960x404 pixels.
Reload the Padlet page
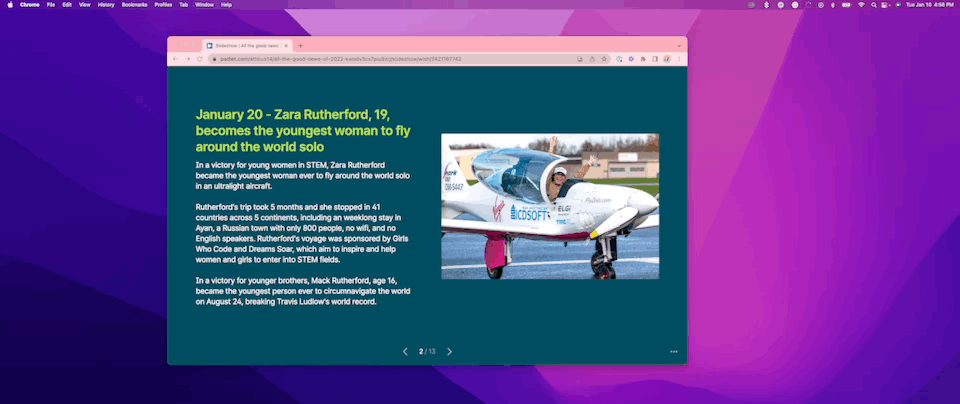(199, 59)
